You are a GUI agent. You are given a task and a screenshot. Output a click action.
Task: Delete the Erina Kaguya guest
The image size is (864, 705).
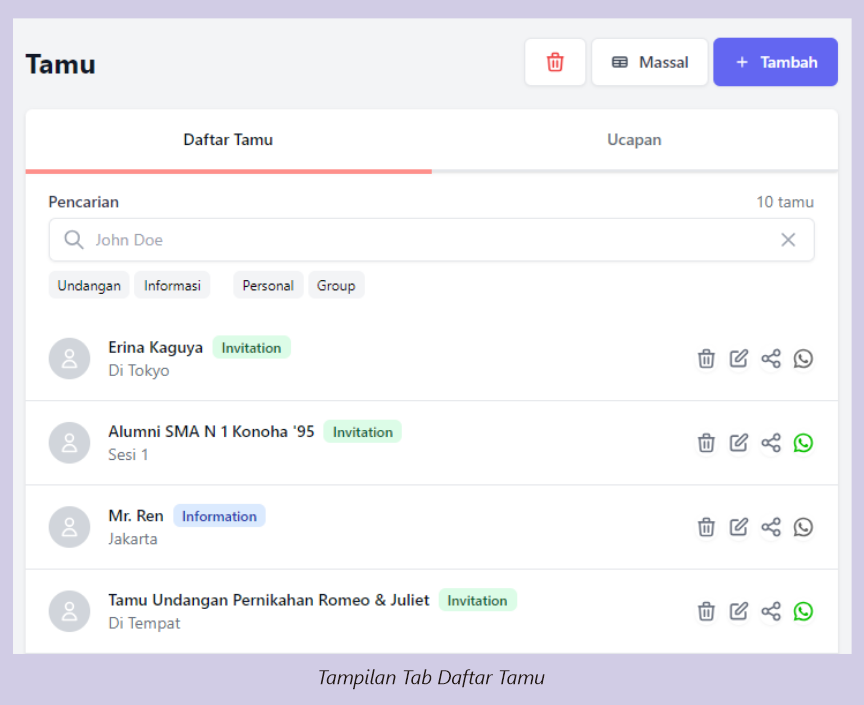coord(706,359)
